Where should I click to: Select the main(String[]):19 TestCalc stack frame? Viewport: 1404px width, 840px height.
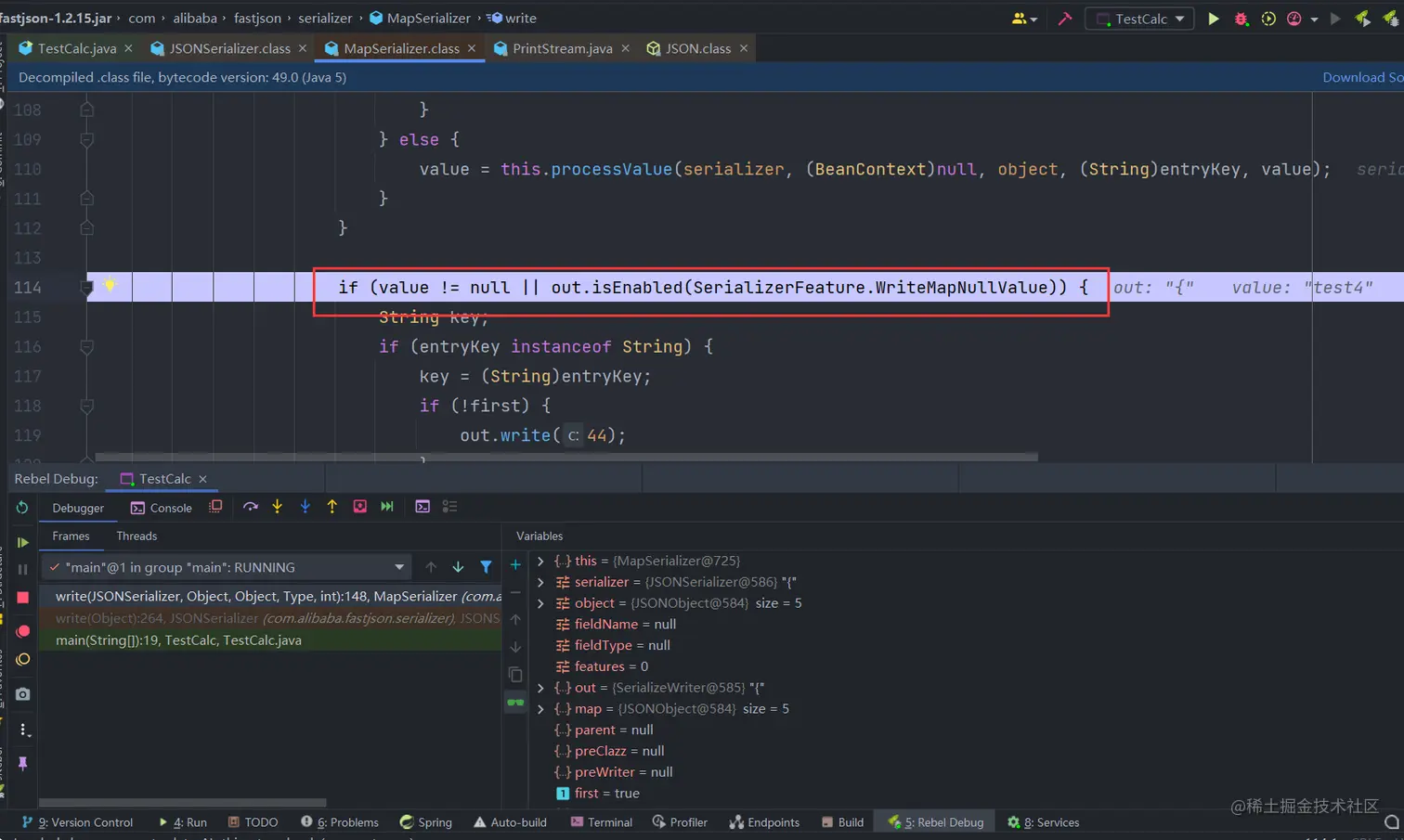point(178,640)
